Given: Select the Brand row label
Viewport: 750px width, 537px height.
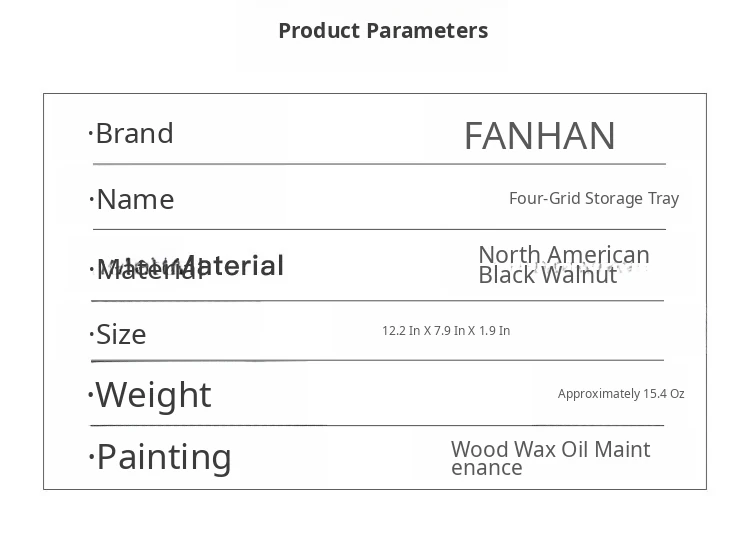Looking at the screenshot, I should [134, 134].
